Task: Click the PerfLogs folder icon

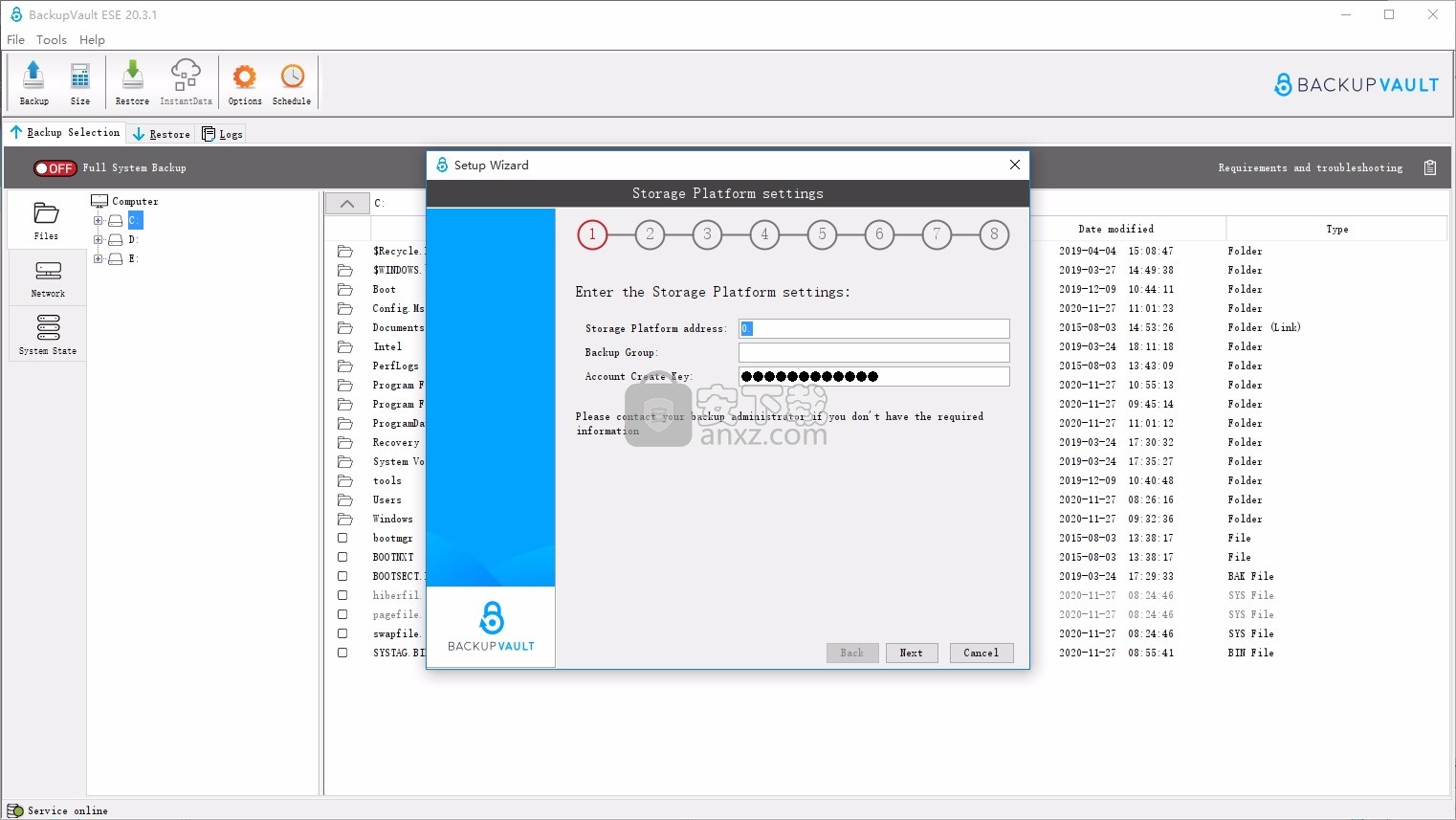Action: (x=345, y=366)
